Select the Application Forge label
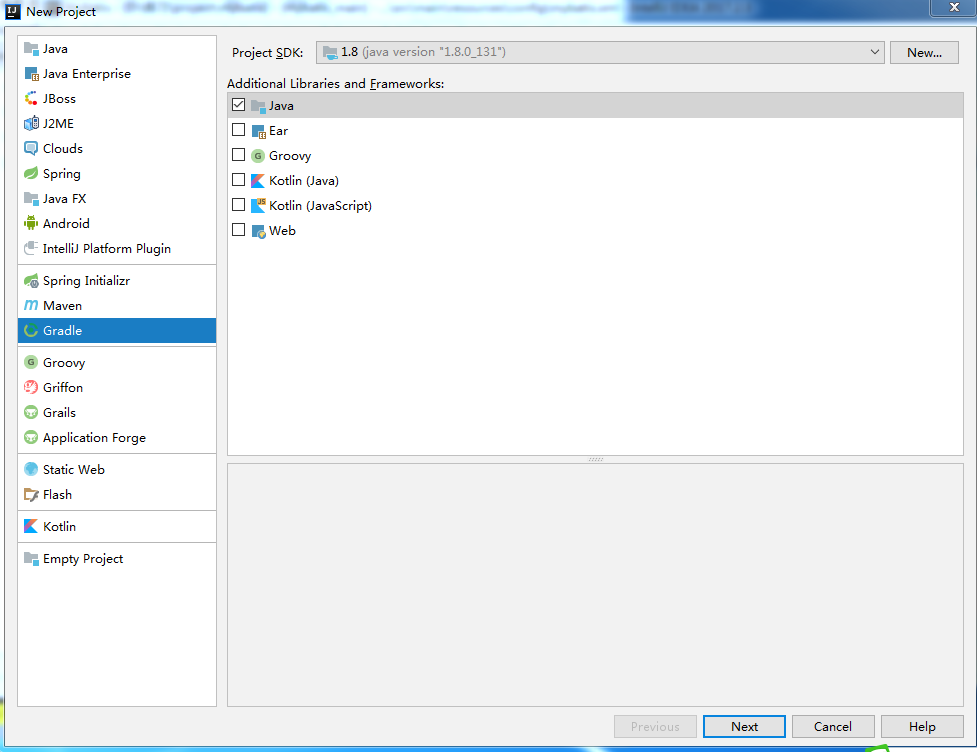The height and width of the screenshot is (752, 977). coord(94,437)
